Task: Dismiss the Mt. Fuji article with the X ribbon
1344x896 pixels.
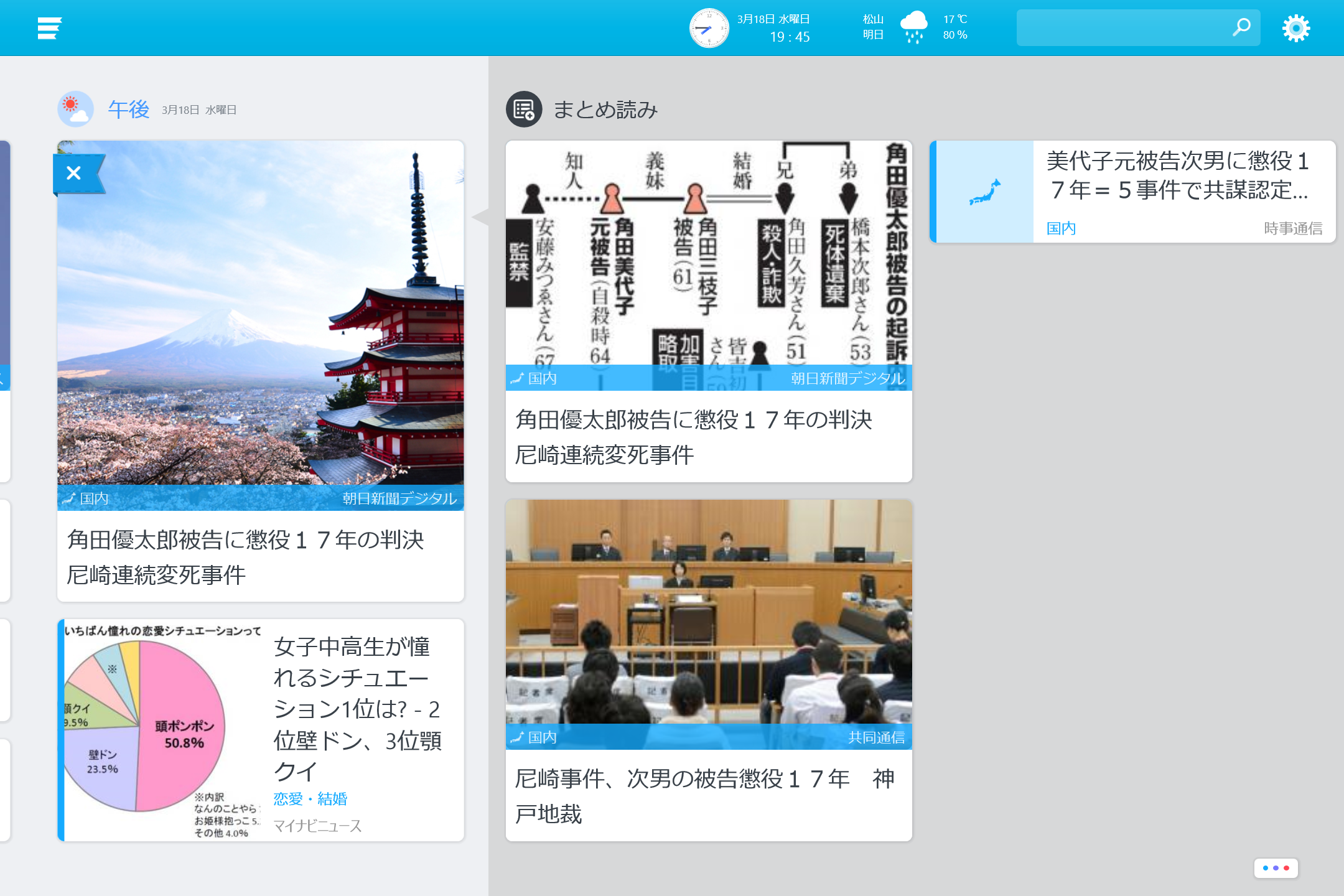Action: point(74,173)
